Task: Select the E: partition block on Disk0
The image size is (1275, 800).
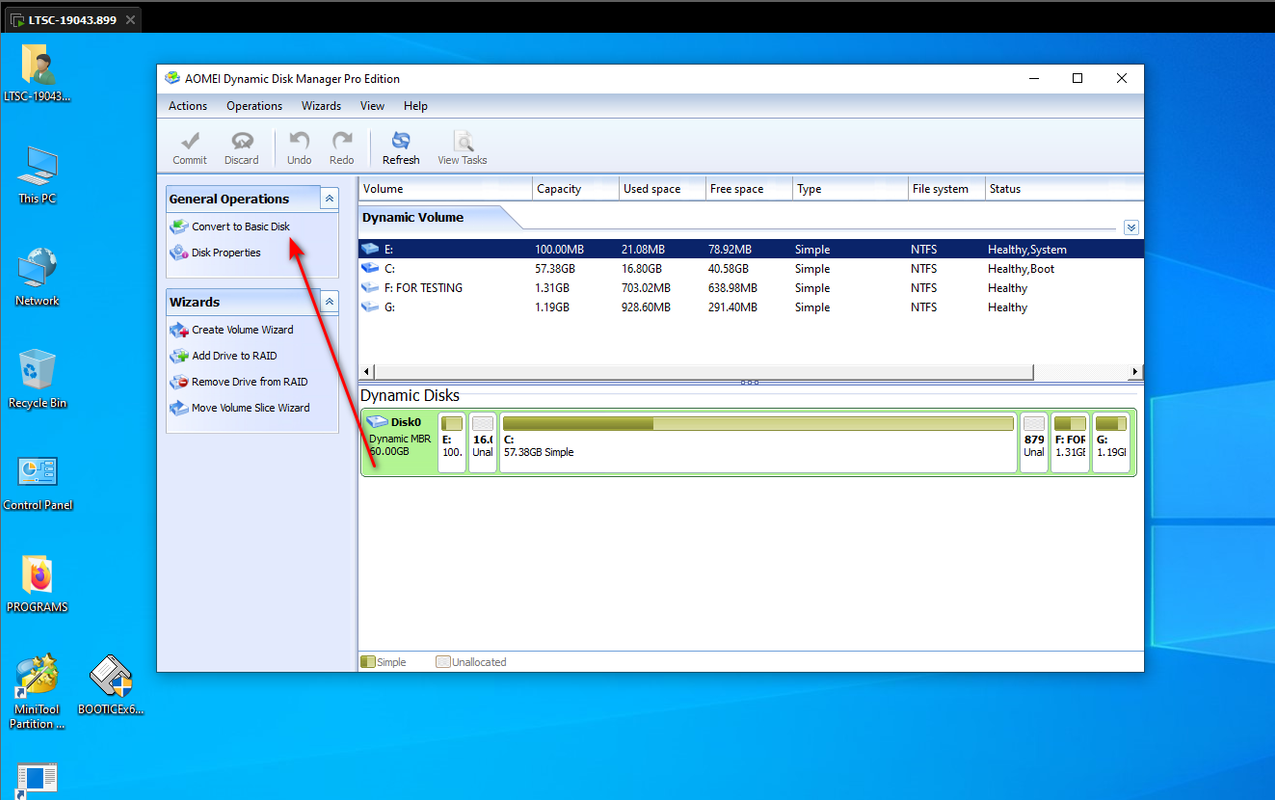Action: (x=452, y=442)
